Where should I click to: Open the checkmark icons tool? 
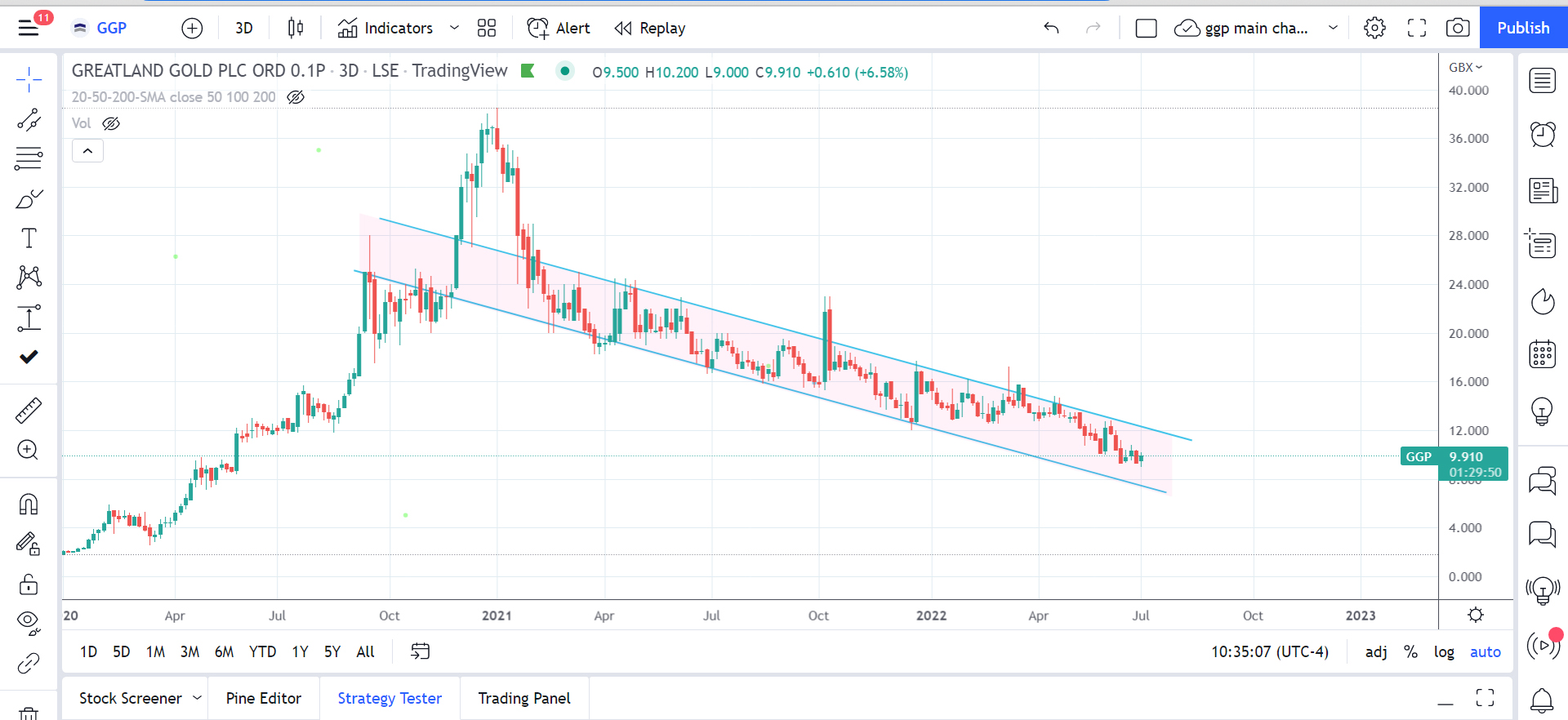[x=29, y=357]
